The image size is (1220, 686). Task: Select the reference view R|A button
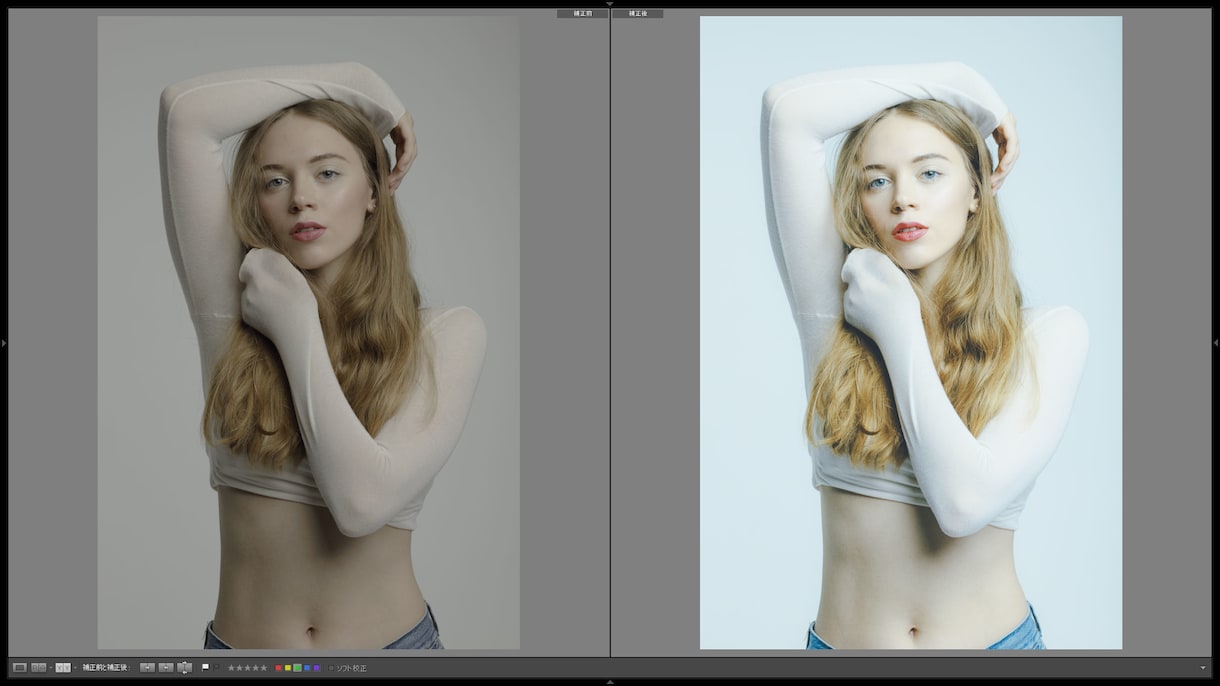(x=39, y=667)
